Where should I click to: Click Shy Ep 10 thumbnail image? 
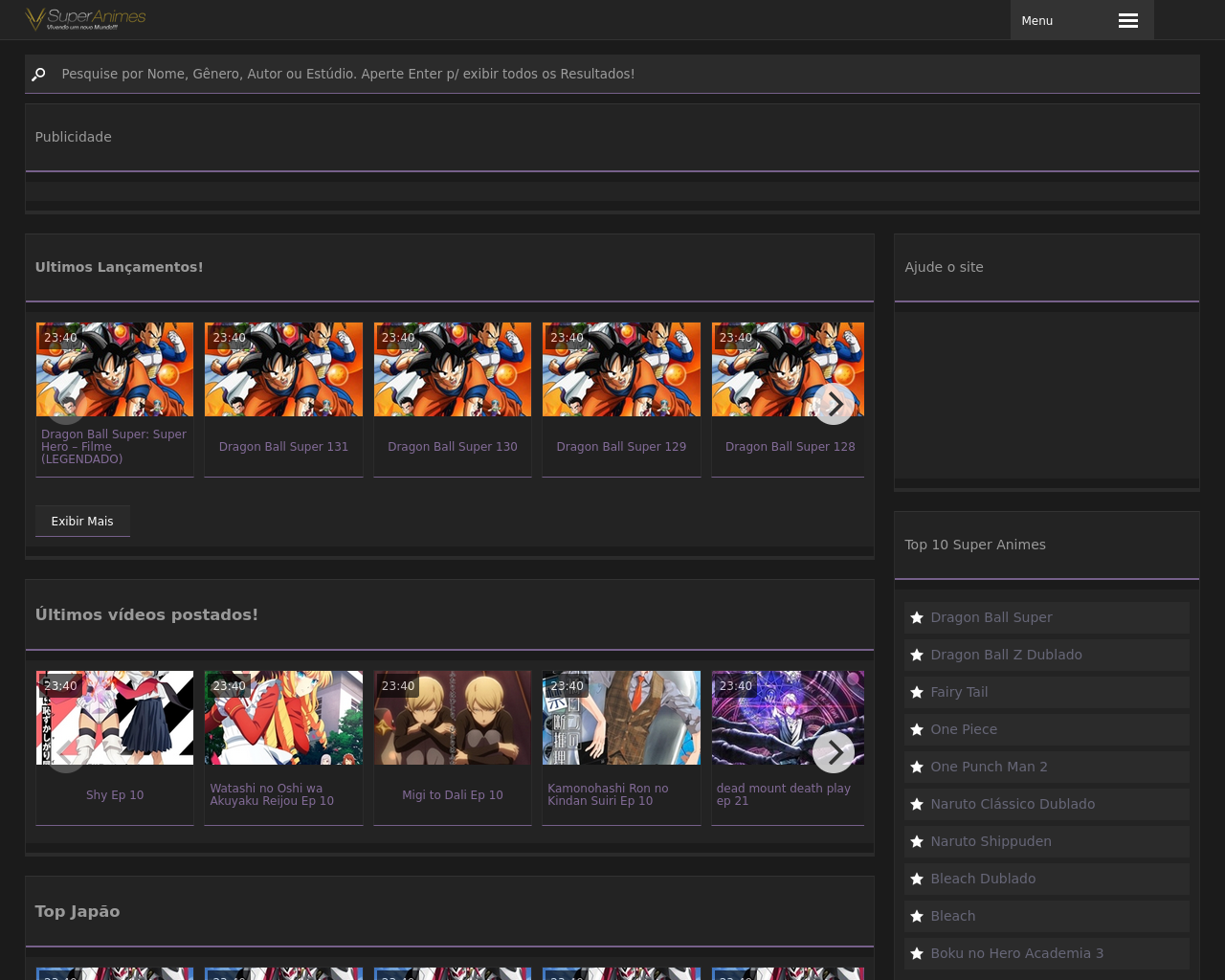pos(115,718)
